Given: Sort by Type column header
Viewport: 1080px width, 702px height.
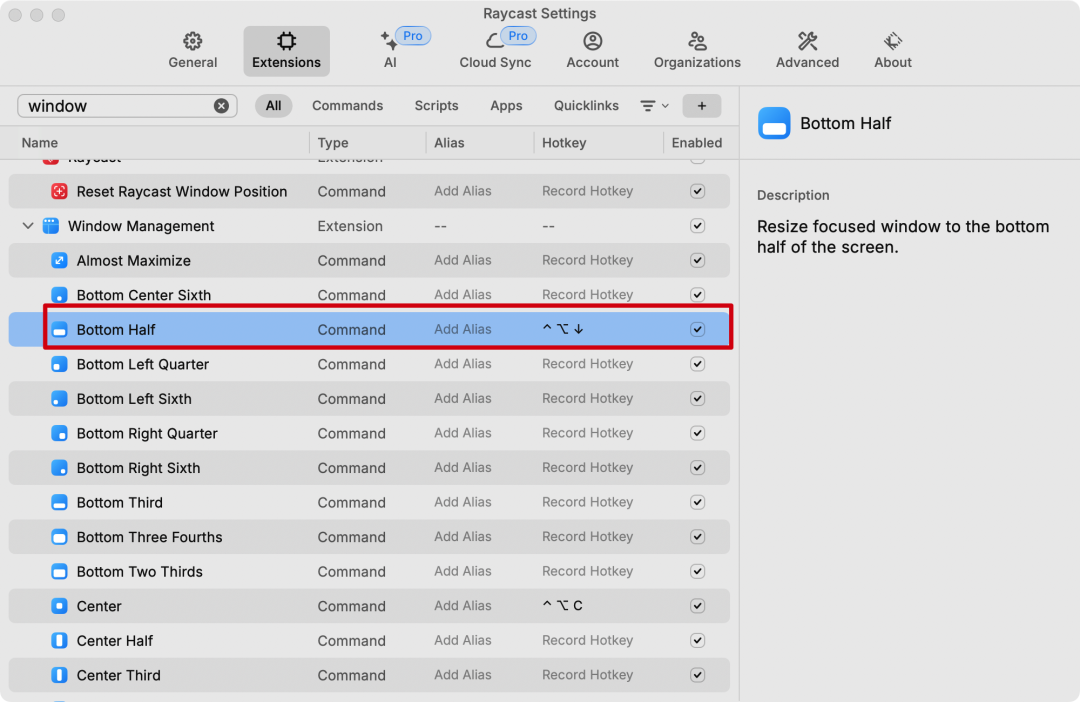Looking at the screenshot, I should 333,143.
